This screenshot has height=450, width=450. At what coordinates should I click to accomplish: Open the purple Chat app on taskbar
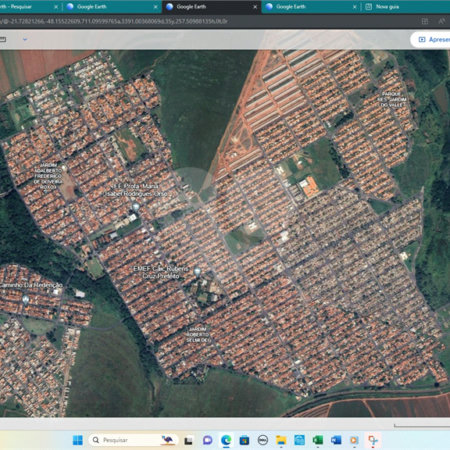(x=207, y=440)
